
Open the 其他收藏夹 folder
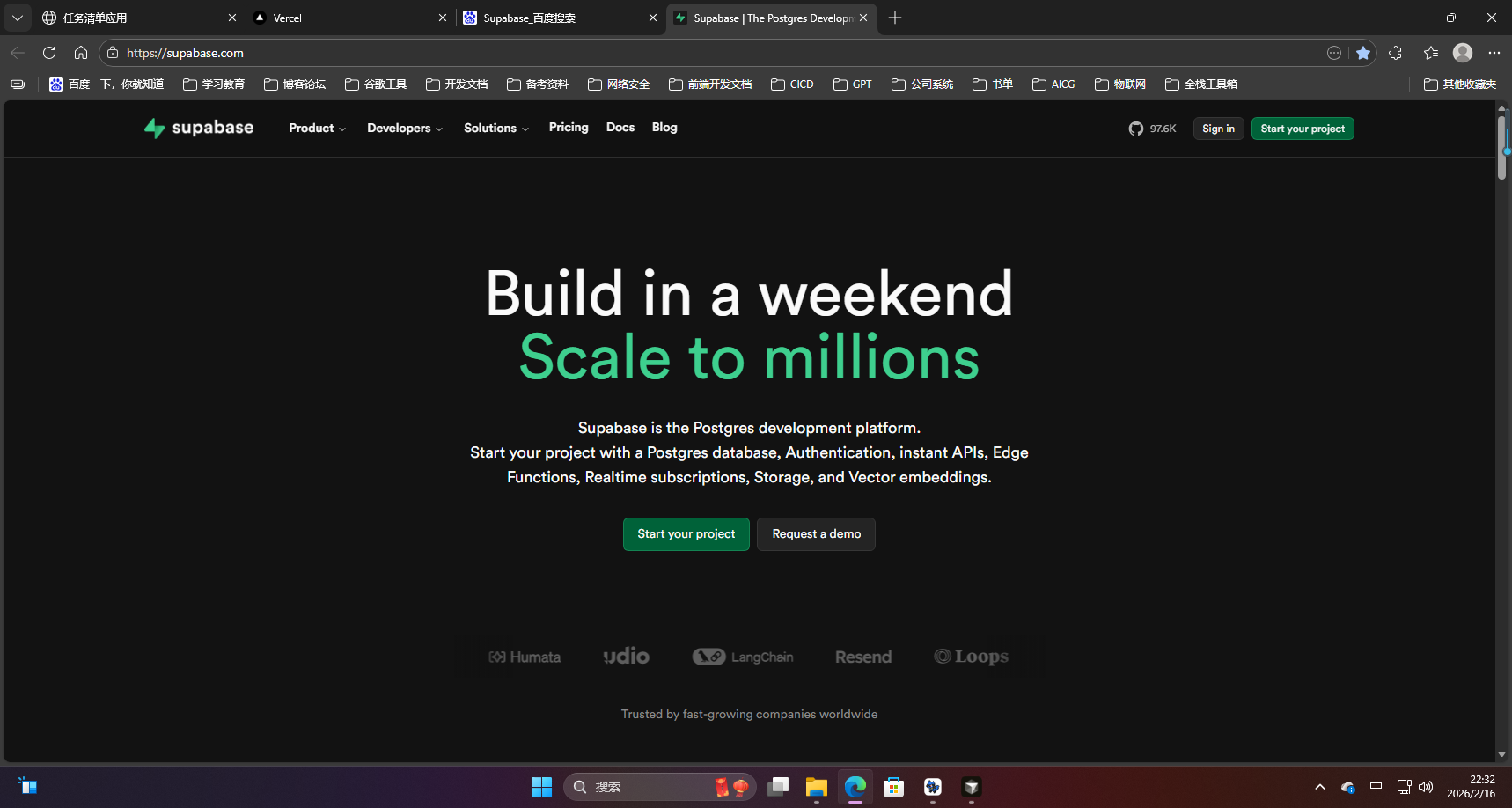coord(1460,84)
